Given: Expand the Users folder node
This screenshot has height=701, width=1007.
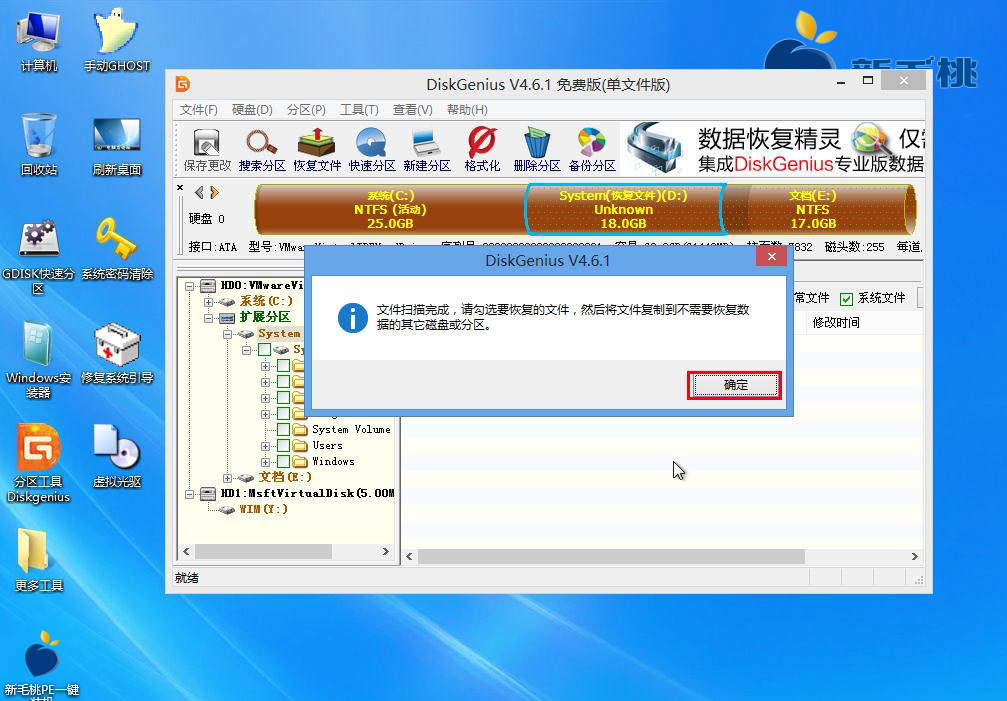Looking at the screenshot, I should 265,446.
